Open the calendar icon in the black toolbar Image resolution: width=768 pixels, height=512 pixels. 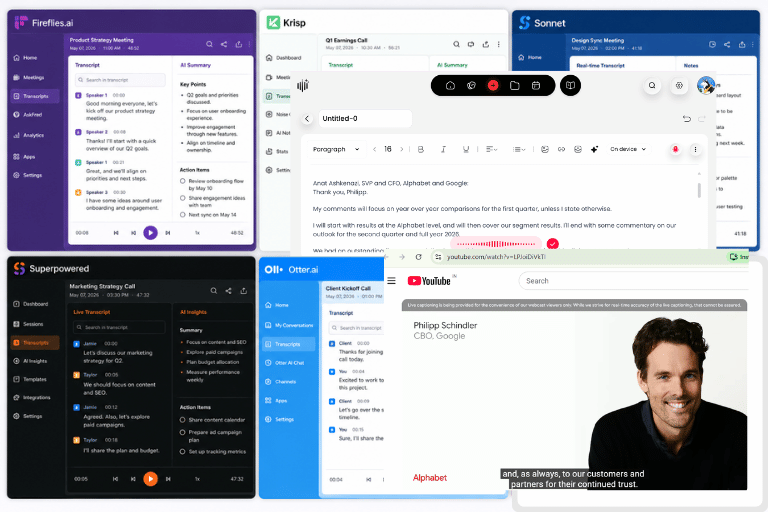click(536, 85)
